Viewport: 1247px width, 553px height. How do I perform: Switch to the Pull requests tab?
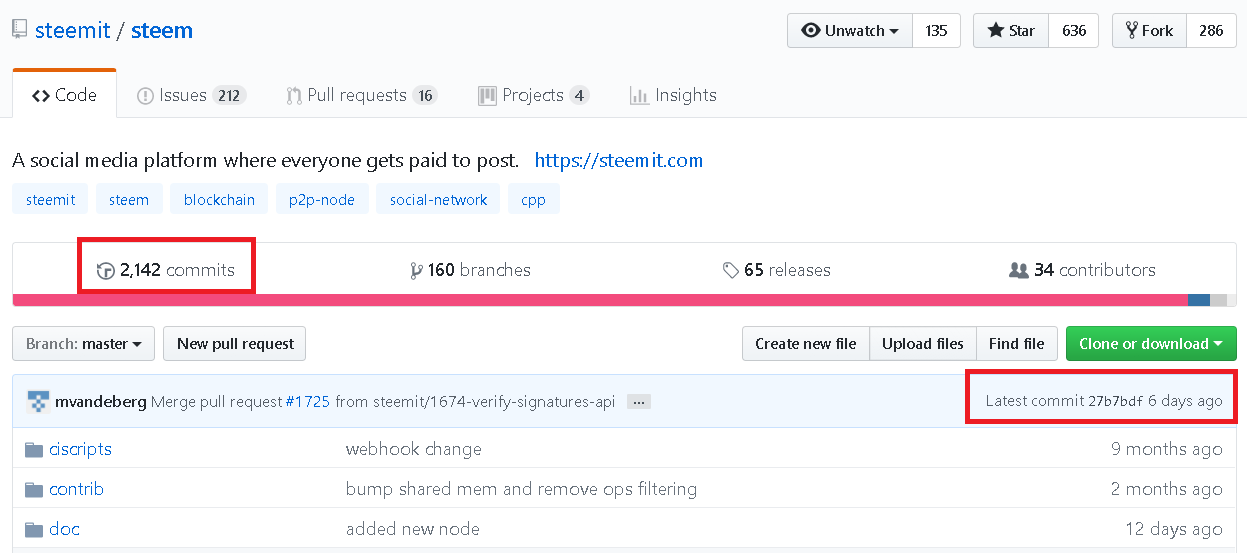pyautogui.click(x=360, y=96)
